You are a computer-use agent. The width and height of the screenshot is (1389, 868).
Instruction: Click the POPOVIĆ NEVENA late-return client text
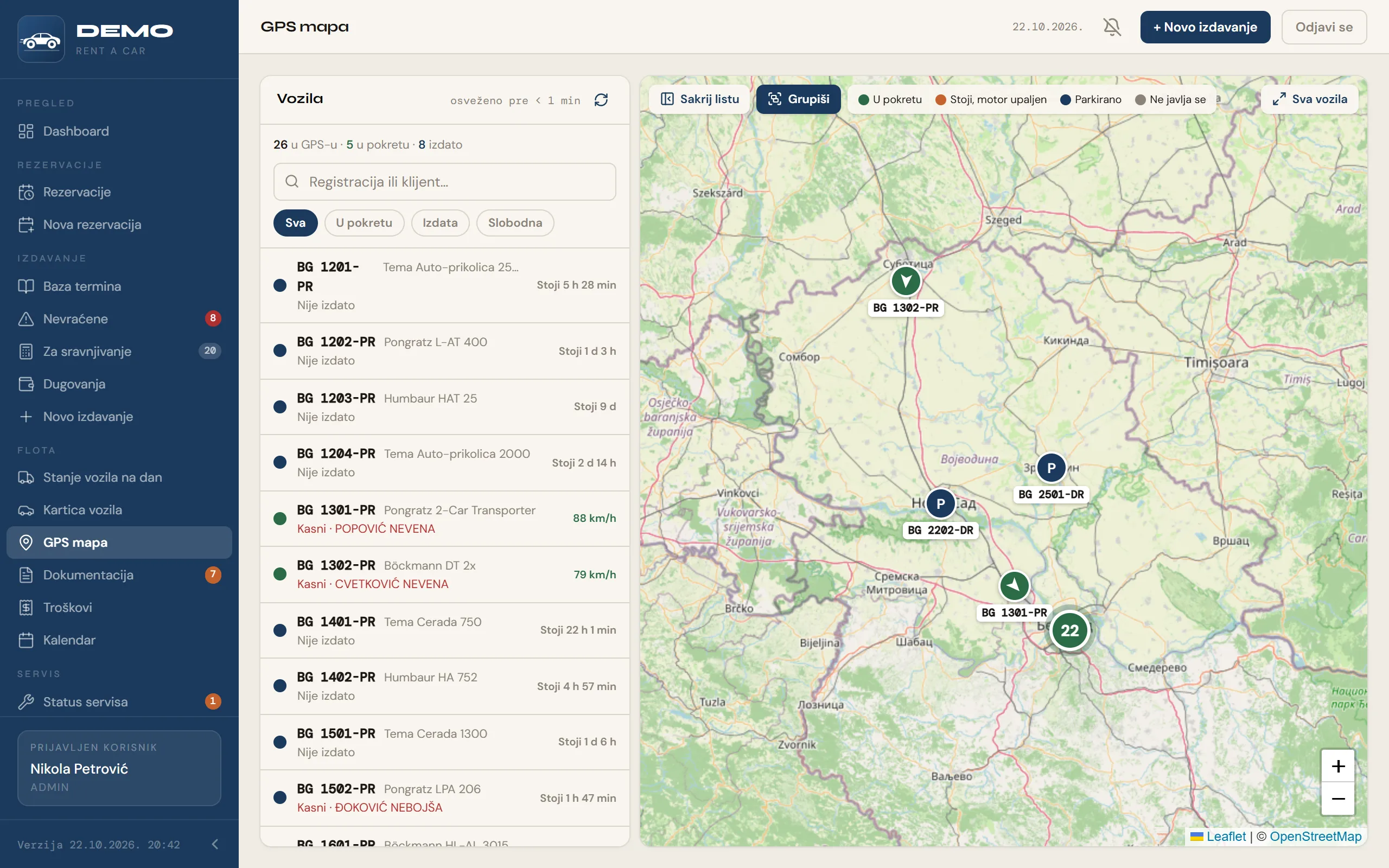tap(385, 528)
